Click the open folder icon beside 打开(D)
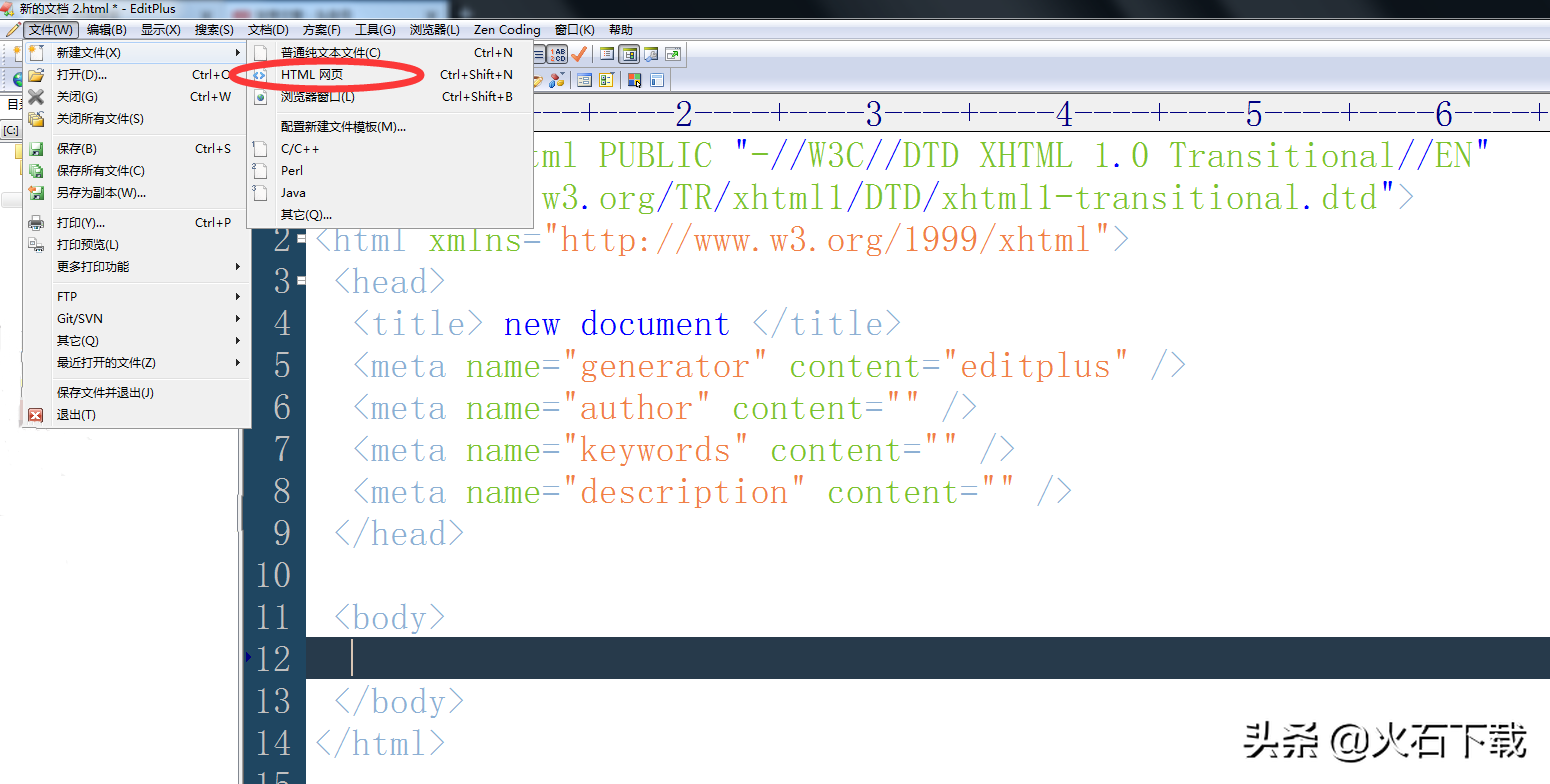Screen dimensions: 1550x784 point(36,75)
